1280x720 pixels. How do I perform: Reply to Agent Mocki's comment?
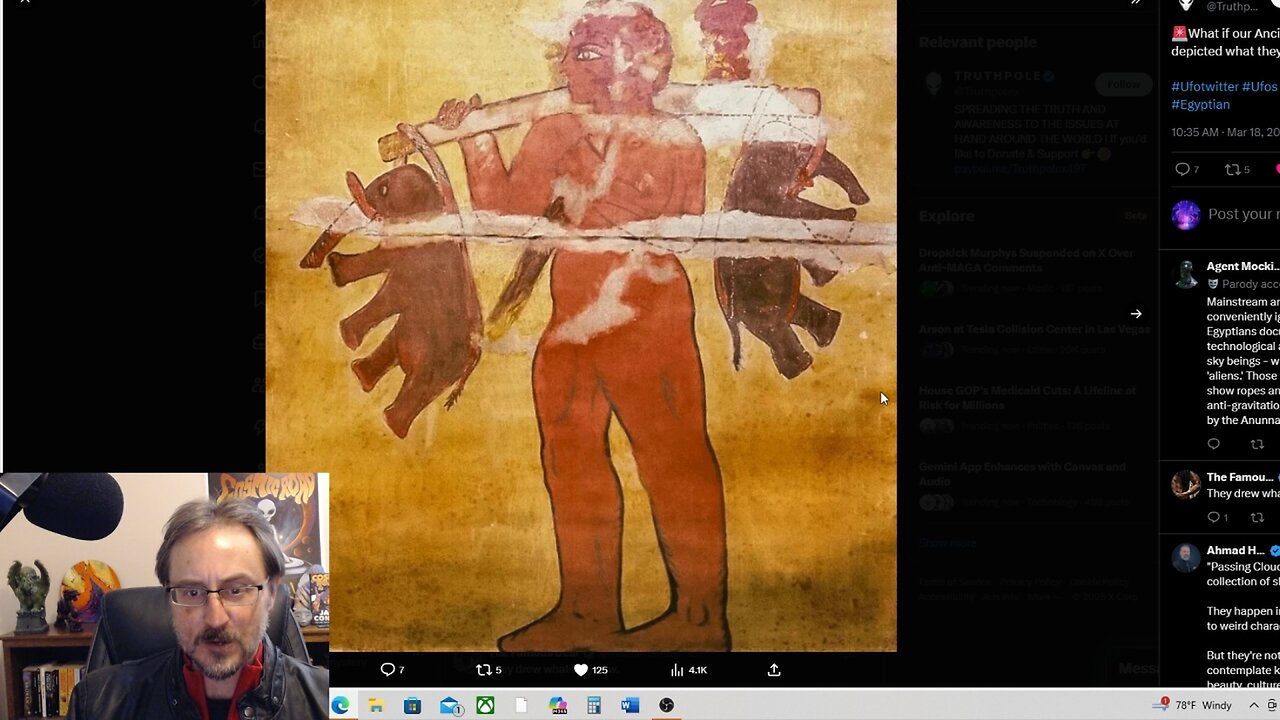point(1214,444)
